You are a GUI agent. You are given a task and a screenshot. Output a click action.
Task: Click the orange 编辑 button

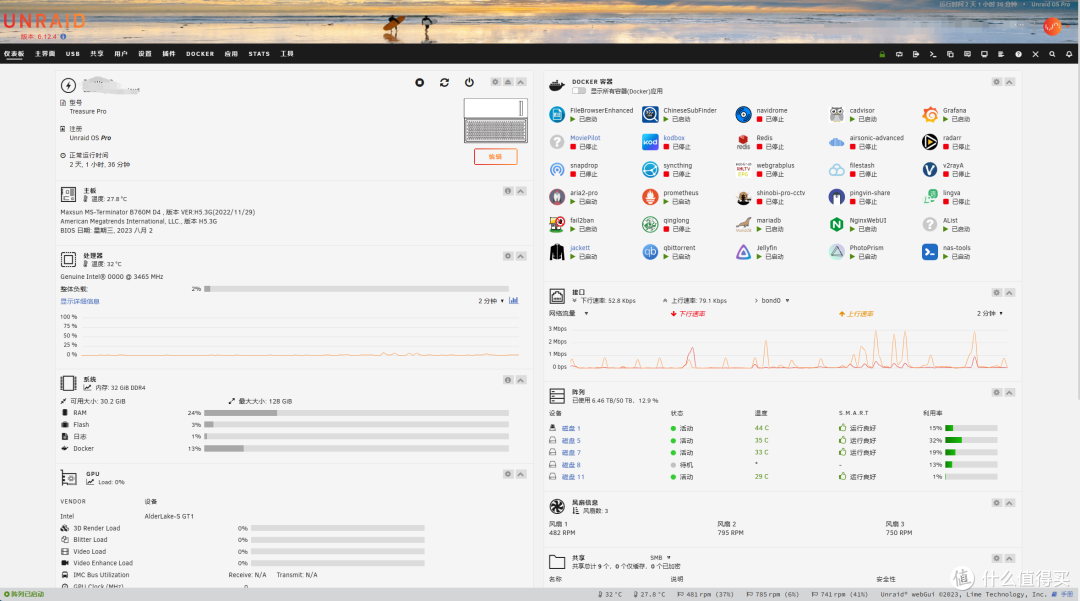click(x=495, y=157)
